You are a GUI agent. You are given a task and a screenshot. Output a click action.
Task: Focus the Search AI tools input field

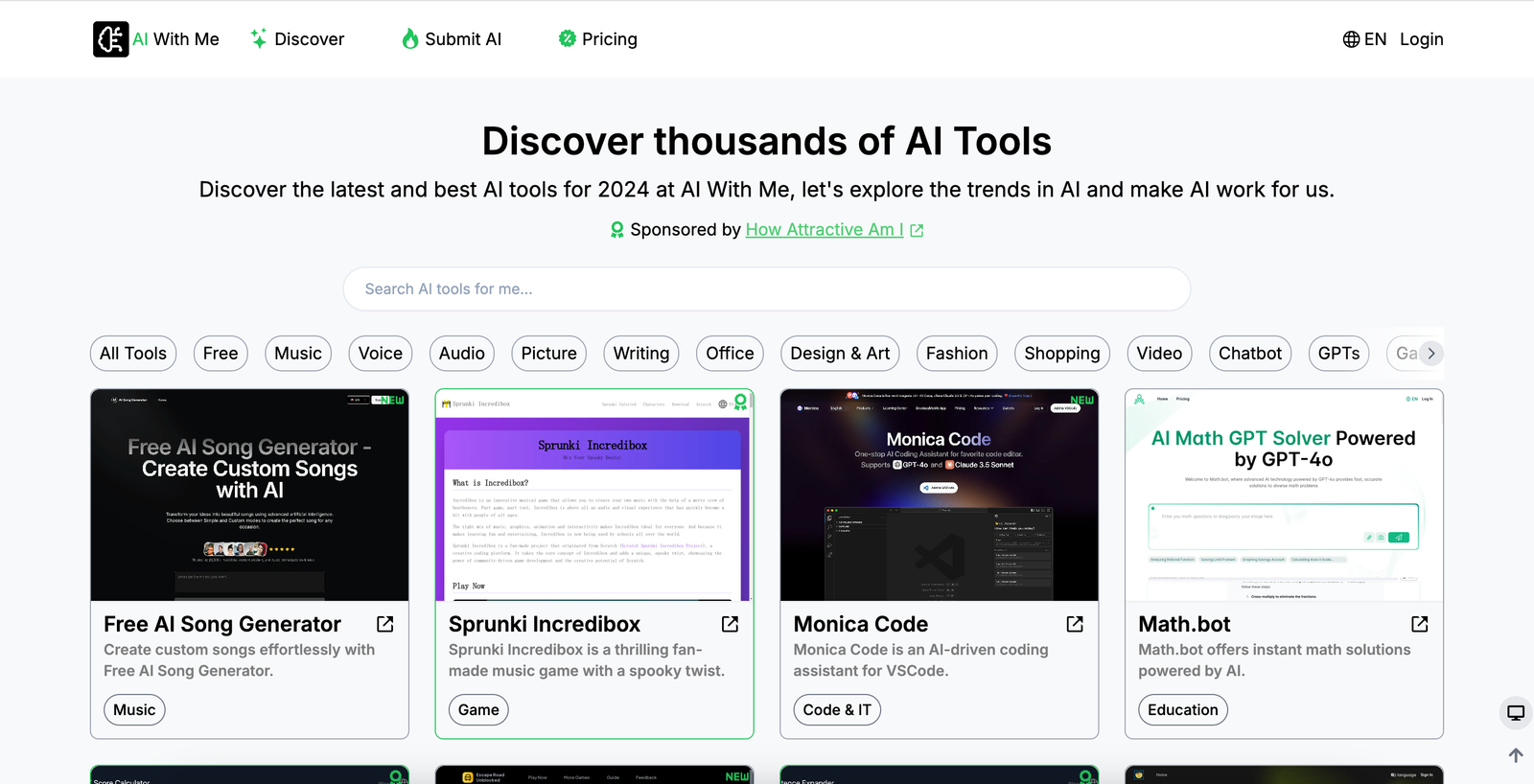[x=767, y=288]
